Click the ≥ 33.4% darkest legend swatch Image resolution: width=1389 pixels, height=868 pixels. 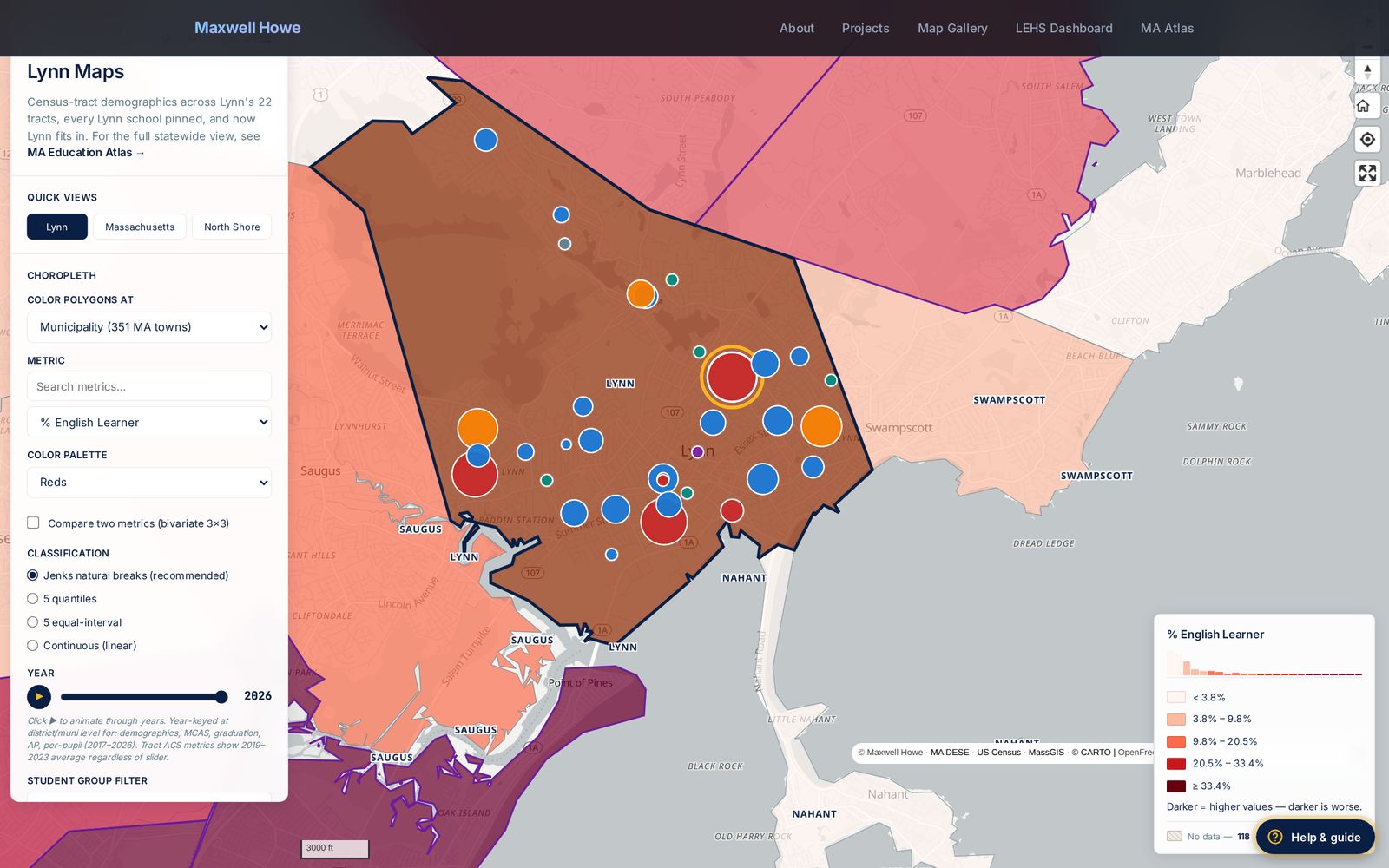1176,786
